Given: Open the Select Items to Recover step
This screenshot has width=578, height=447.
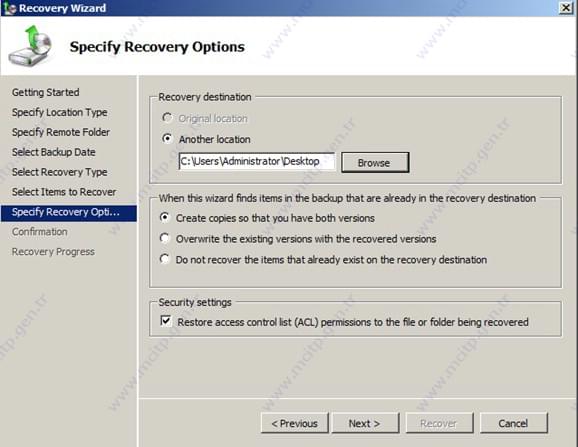Looking at the screenshot, I should tap(64, 192).
